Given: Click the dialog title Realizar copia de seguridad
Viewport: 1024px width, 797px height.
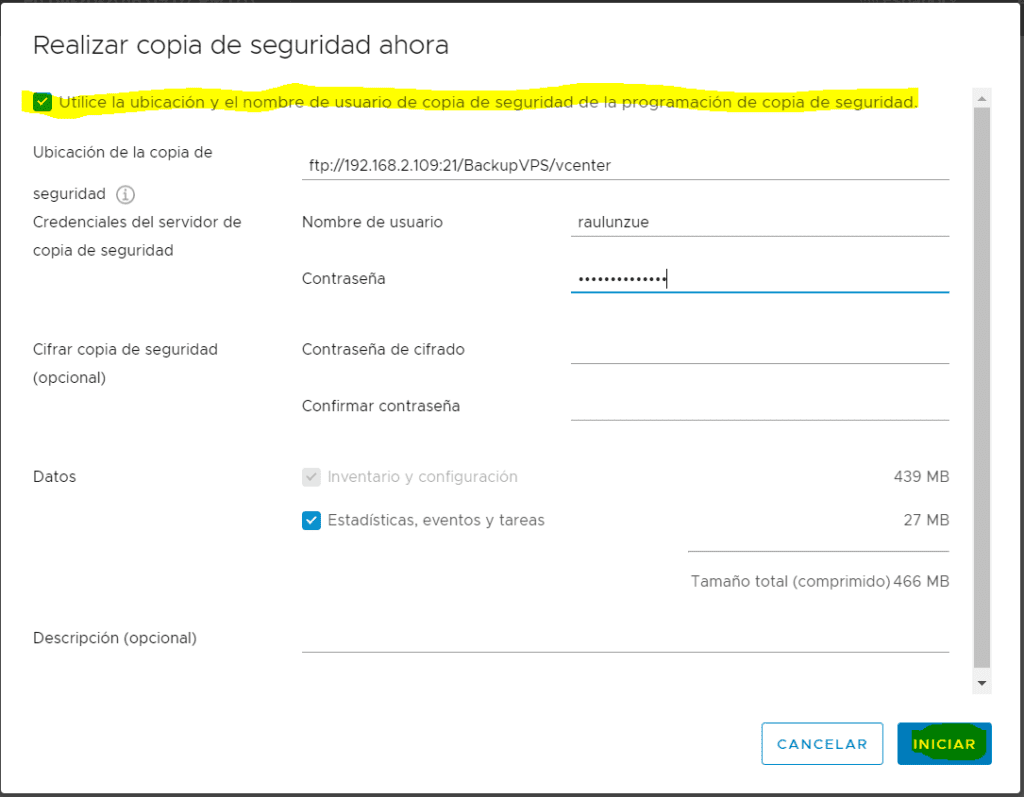Looking at the screenshot, I should (x=240, y=45).
